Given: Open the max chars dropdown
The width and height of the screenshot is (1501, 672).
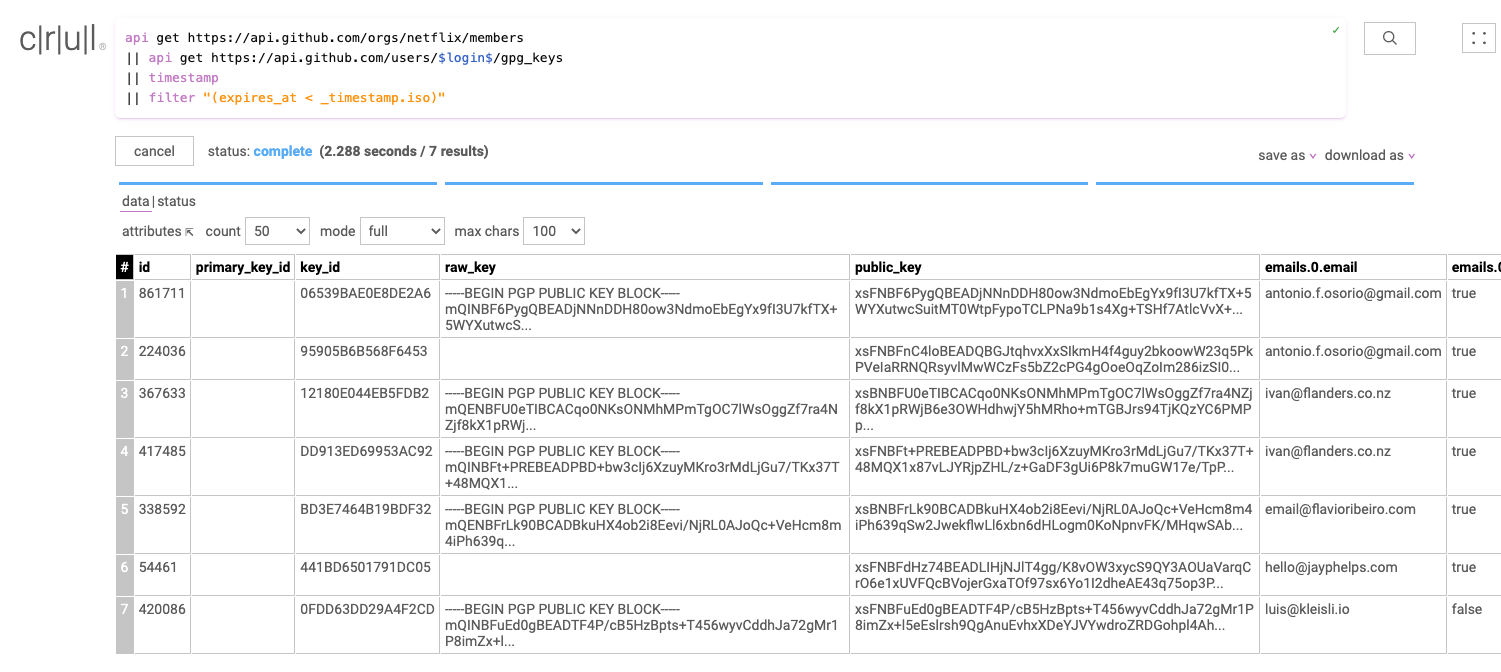Looking at the screenshot, I should (553, 231).
